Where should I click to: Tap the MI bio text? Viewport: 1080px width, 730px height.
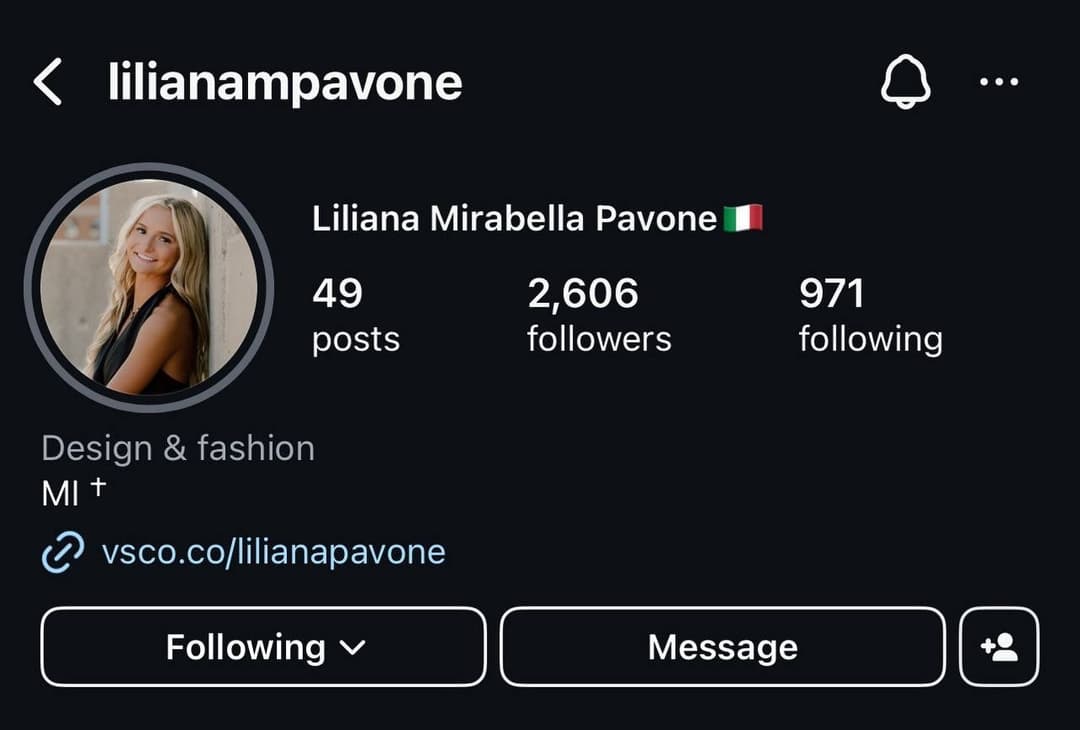(60, 494)
